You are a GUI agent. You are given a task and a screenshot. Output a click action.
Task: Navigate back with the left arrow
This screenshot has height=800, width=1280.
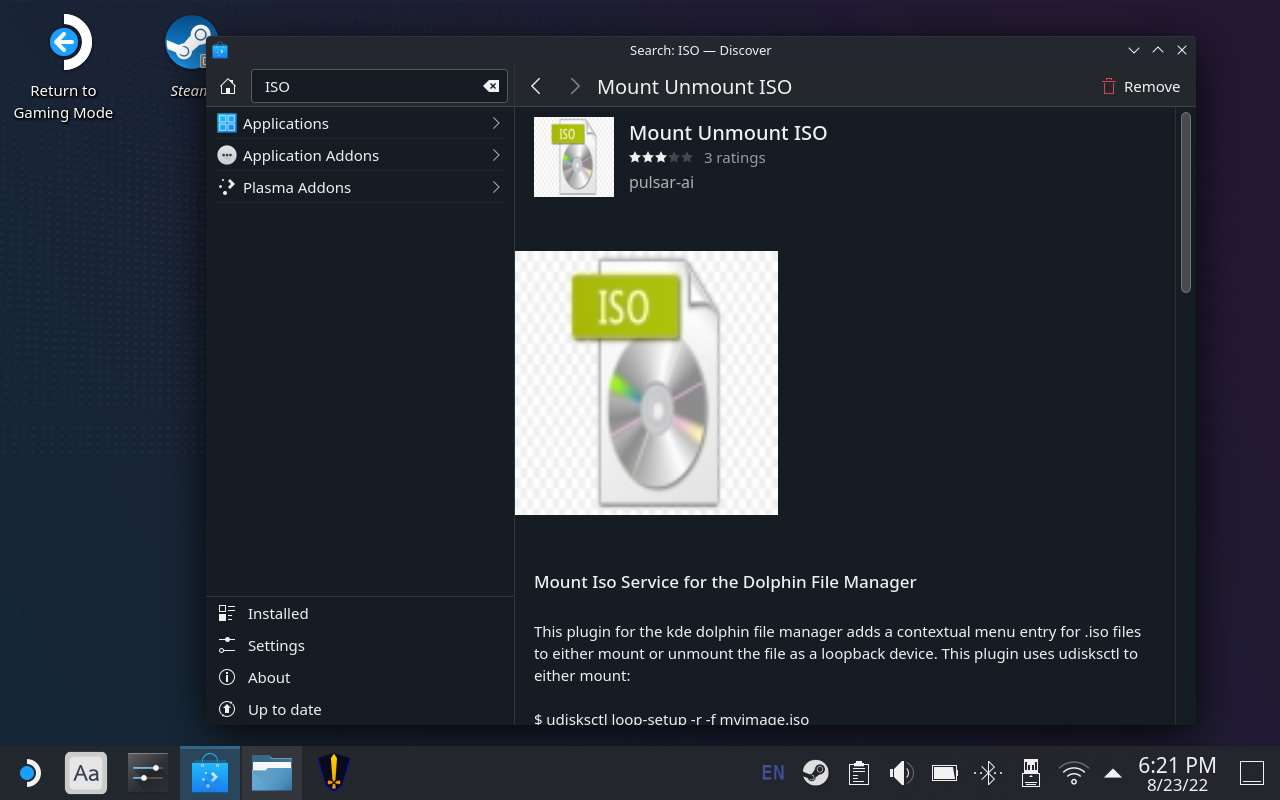536,86
